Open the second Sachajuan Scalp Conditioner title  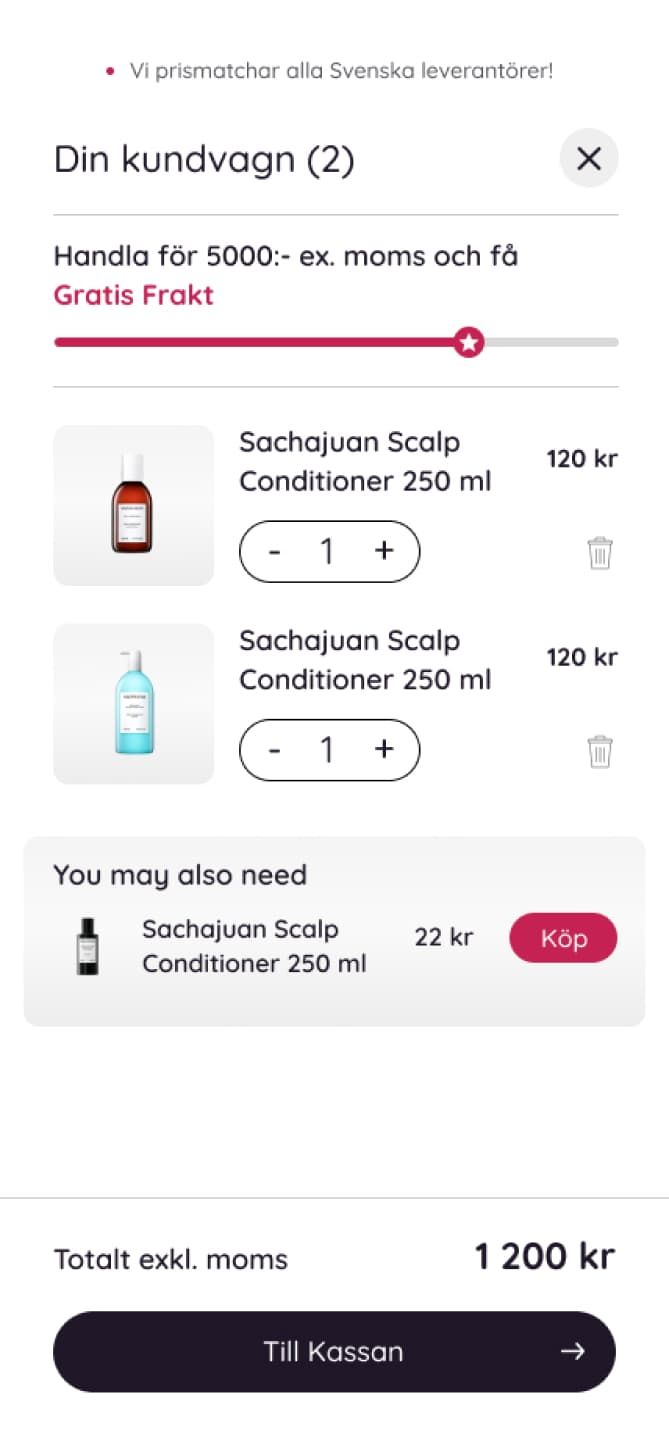point(364,659)
